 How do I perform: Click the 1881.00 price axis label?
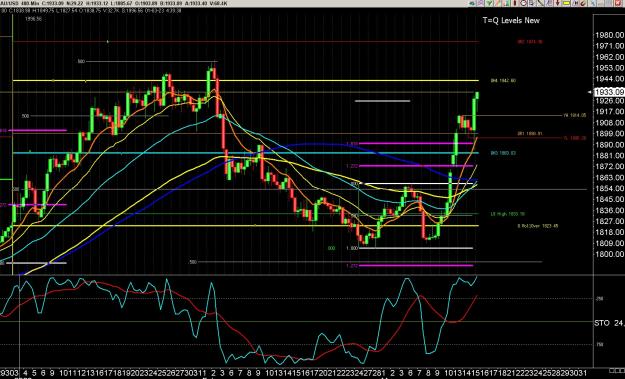tap(609, 156)
